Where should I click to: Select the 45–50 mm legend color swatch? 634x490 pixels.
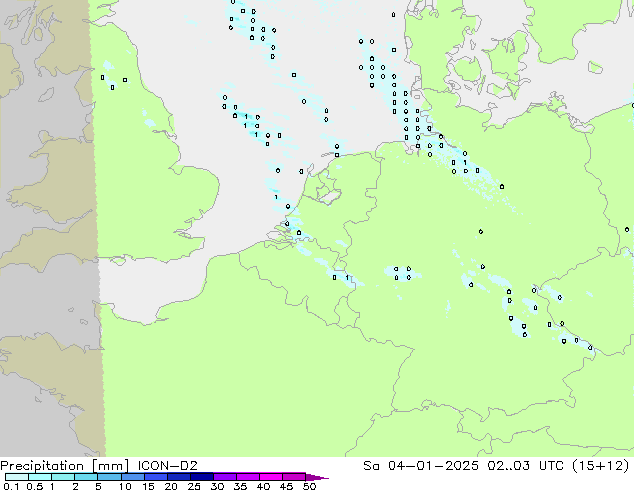coord(294,477)
